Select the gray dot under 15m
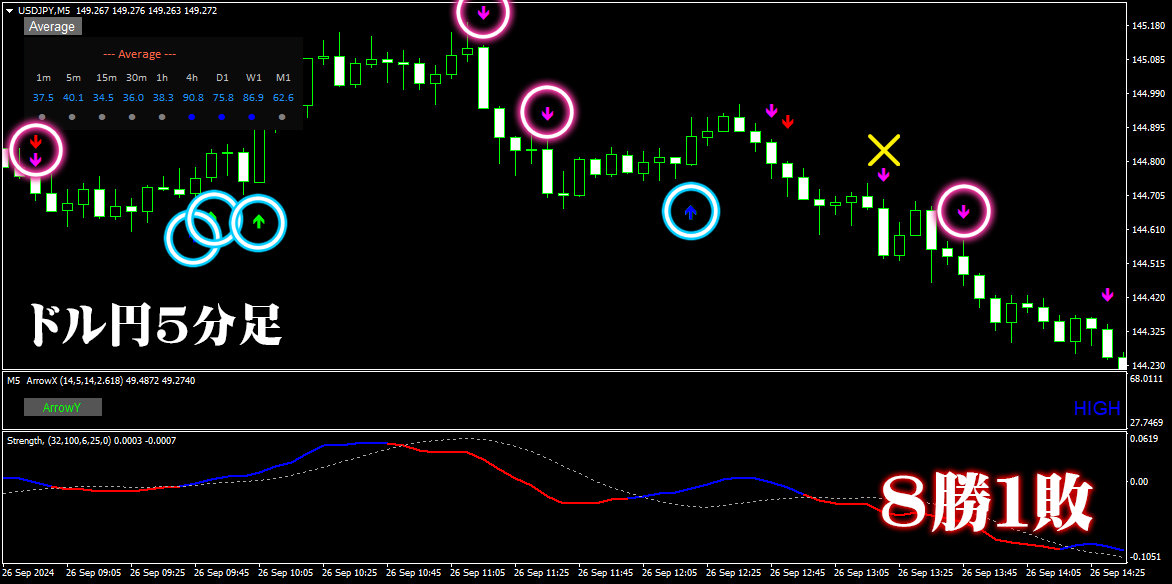 [102, 117]
